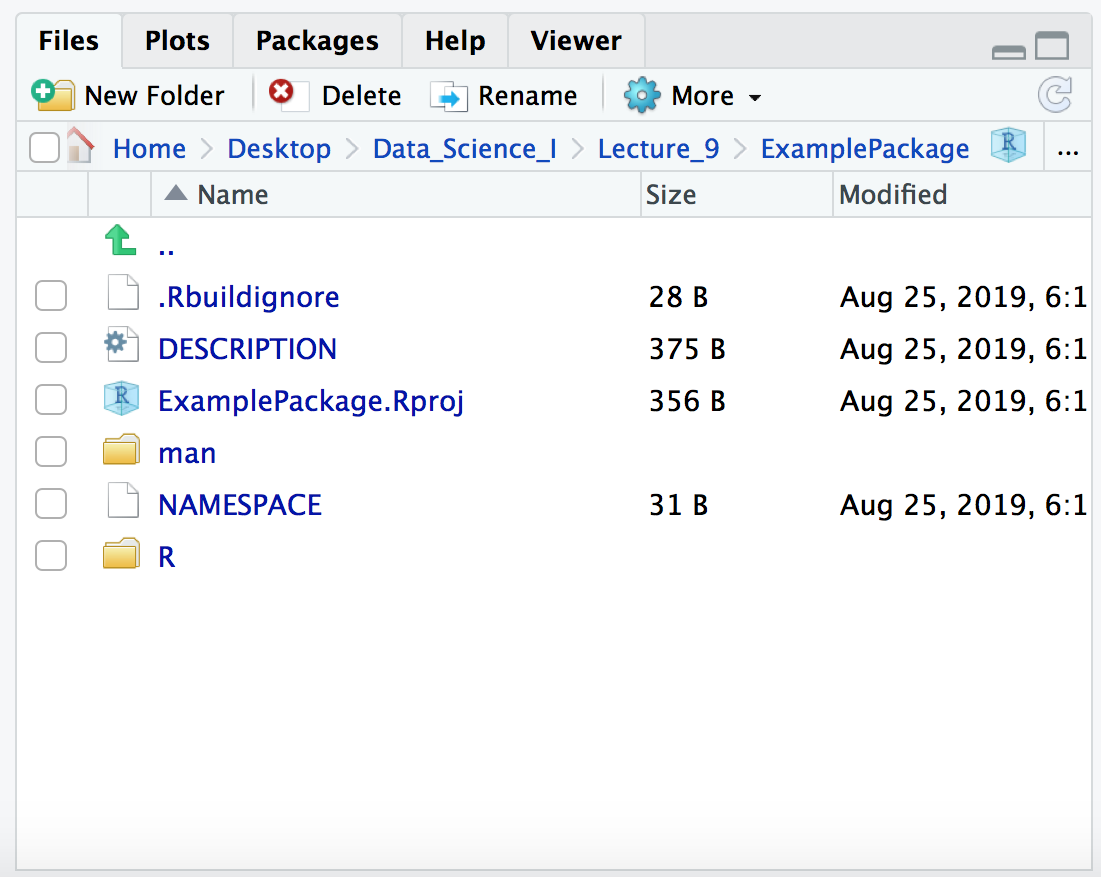Viewport: 1101px width, 877px height.
Task: Click the Rename file icon
Action: [x=449, y=96]
